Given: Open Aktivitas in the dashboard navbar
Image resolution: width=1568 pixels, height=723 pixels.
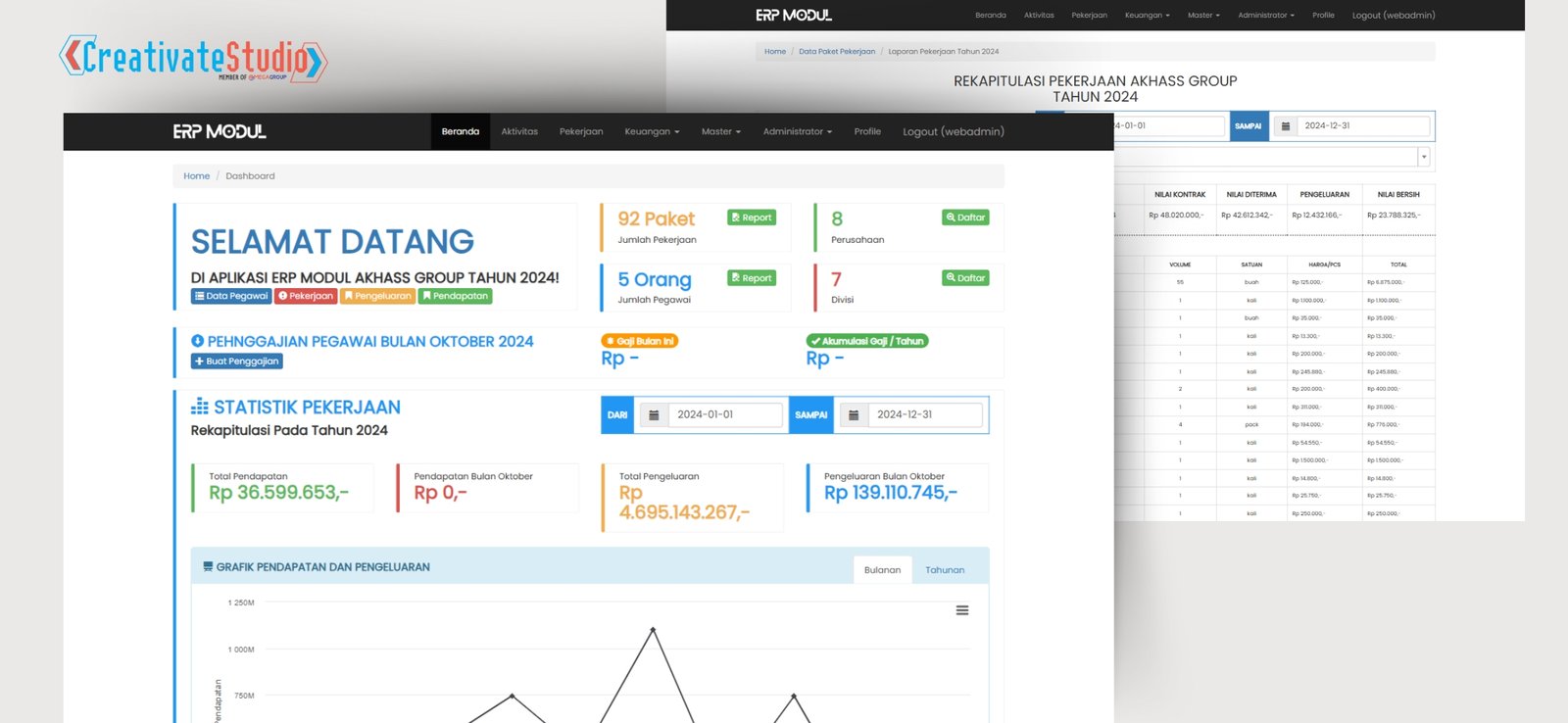Looking at the screenshot, I should (x=519, y=131).
